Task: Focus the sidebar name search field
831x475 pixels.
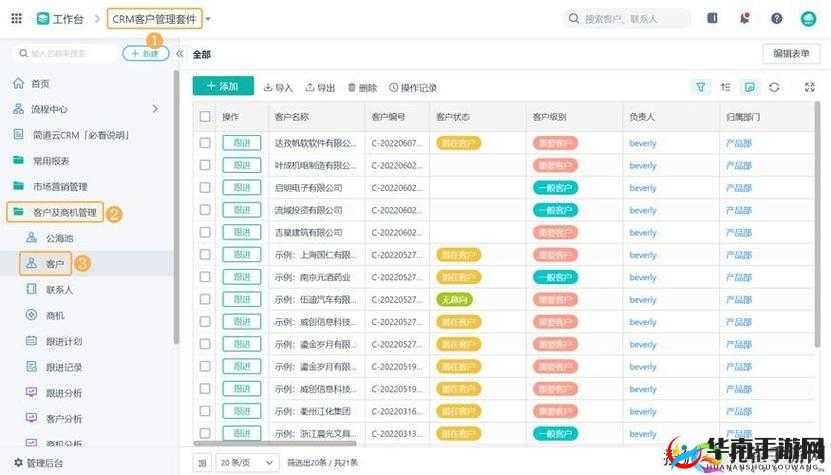Action: tap(64, 54)
